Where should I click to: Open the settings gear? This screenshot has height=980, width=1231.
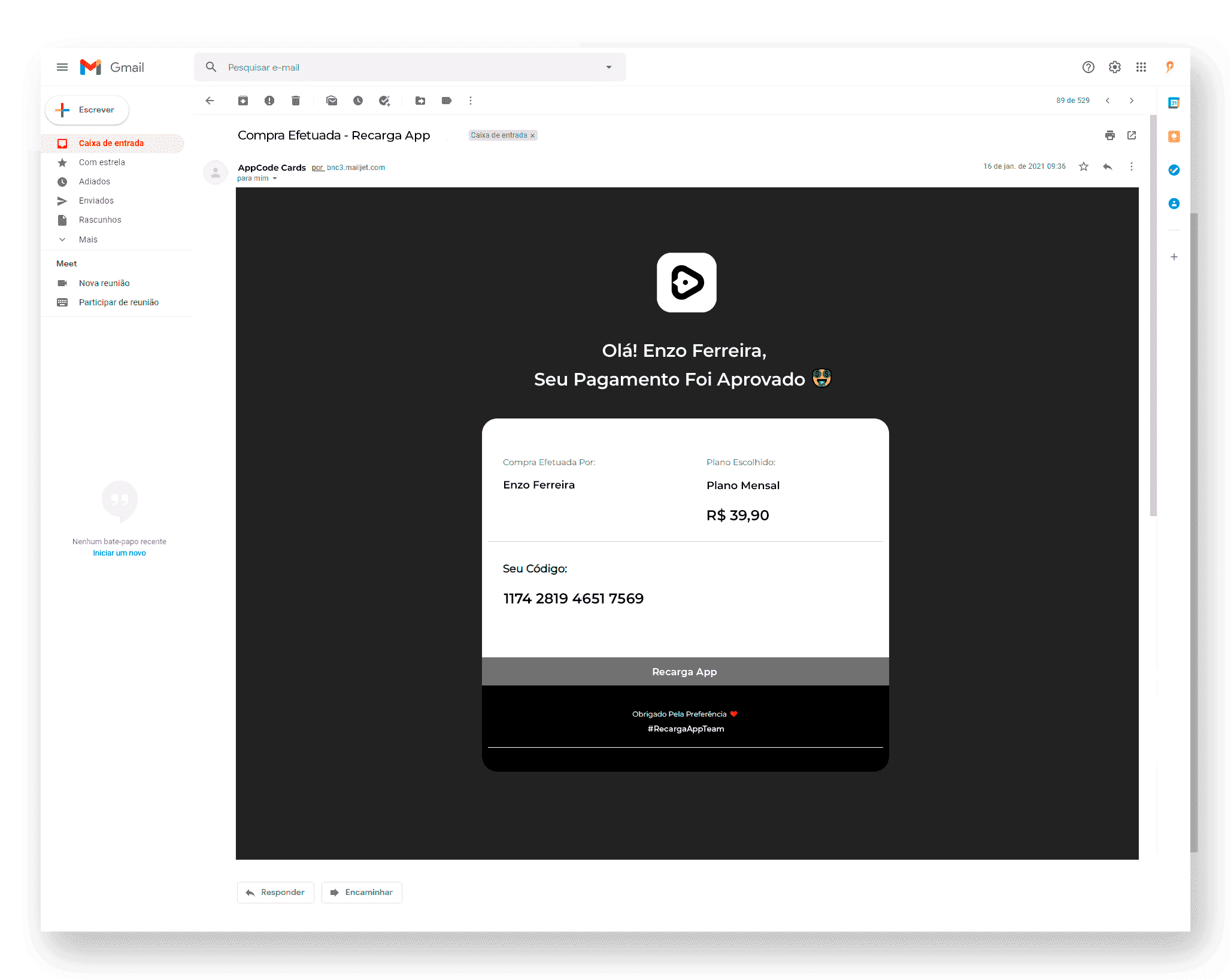coord(1115,67)
